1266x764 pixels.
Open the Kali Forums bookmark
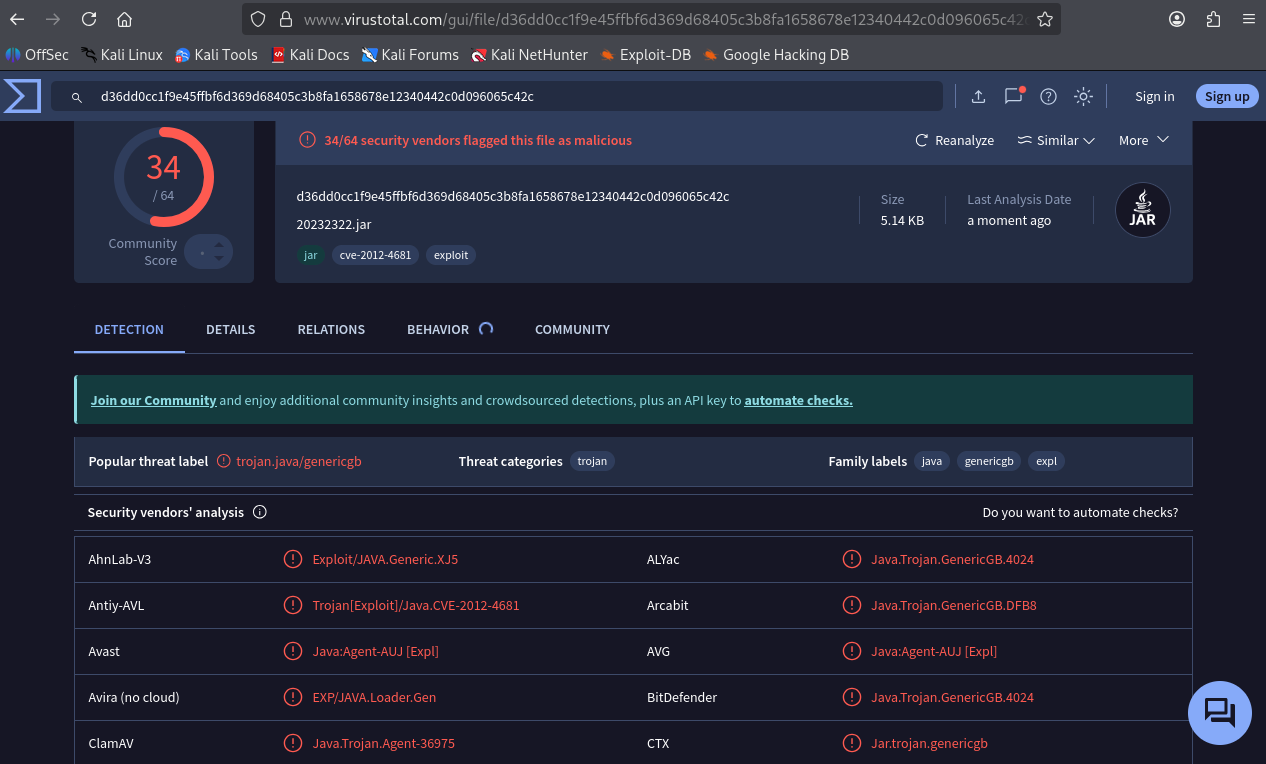410,55
